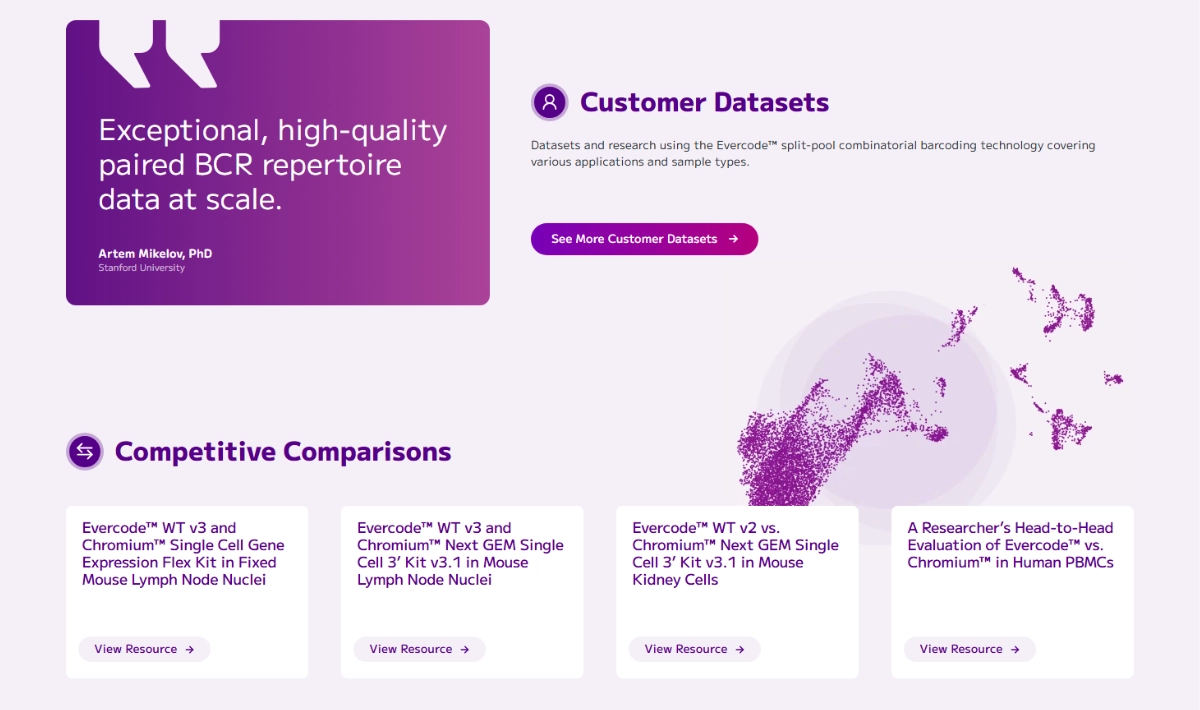The width and height of the screenshot is (1200, 710).
Task: Click arrow on Flex Kit card's View Resource
Action: coord(190,649)
